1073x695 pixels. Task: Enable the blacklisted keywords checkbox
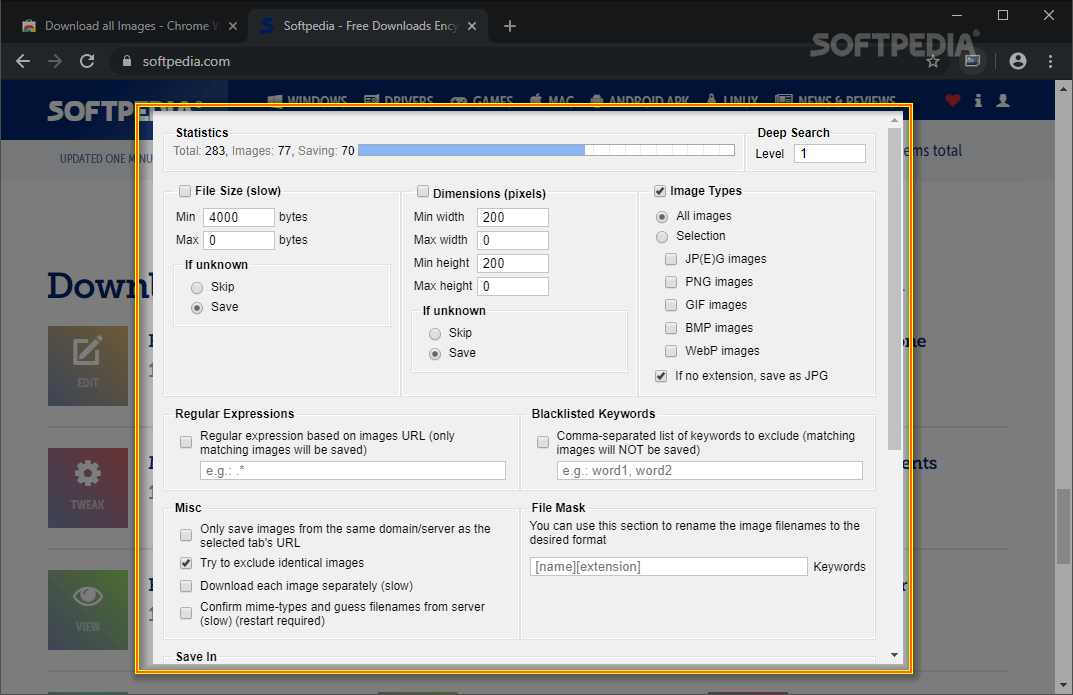[x=543, y=443]
